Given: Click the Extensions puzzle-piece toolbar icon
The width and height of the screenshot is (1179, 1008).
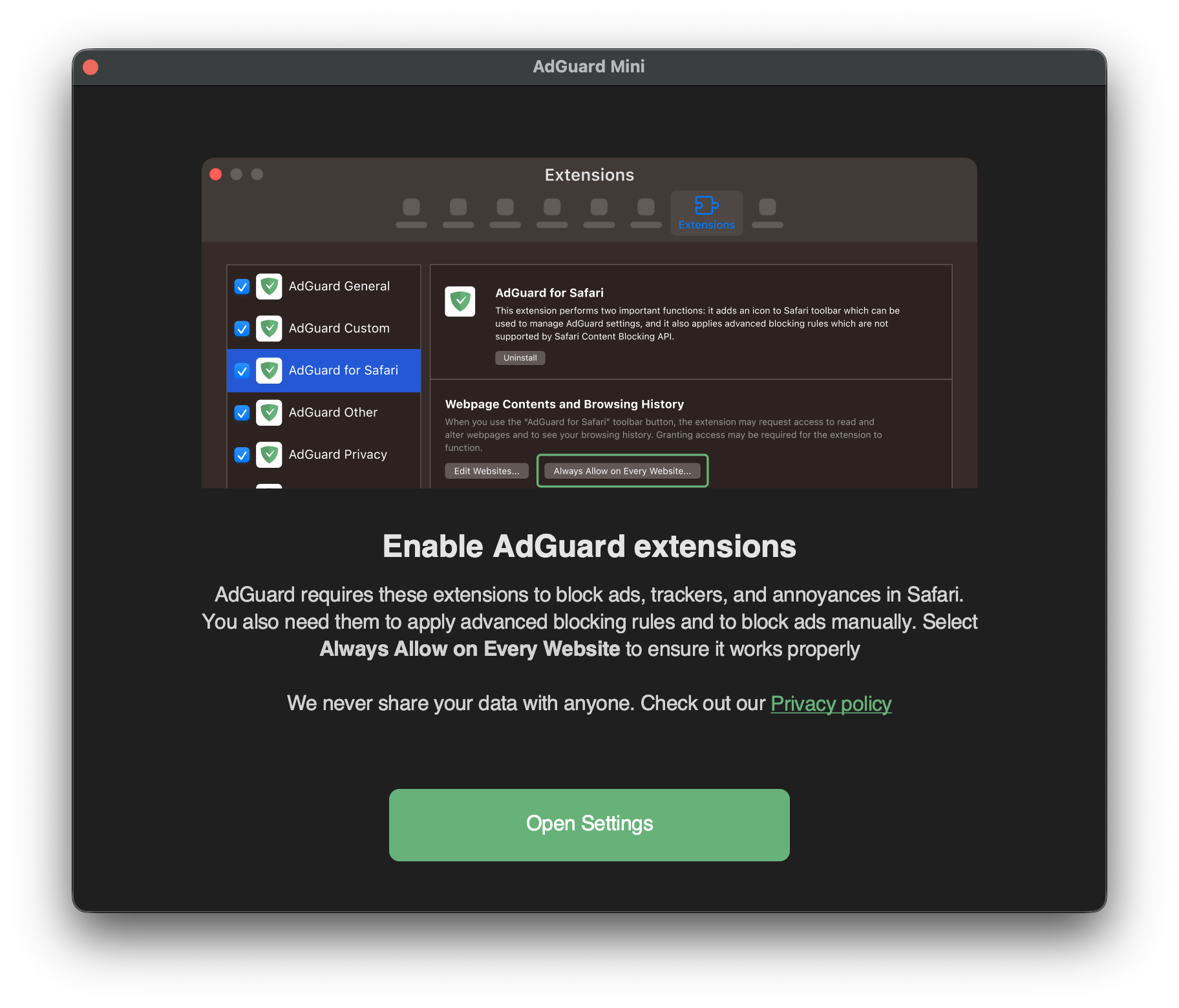Looking at the screenshot, I should (x=706, y=213).
